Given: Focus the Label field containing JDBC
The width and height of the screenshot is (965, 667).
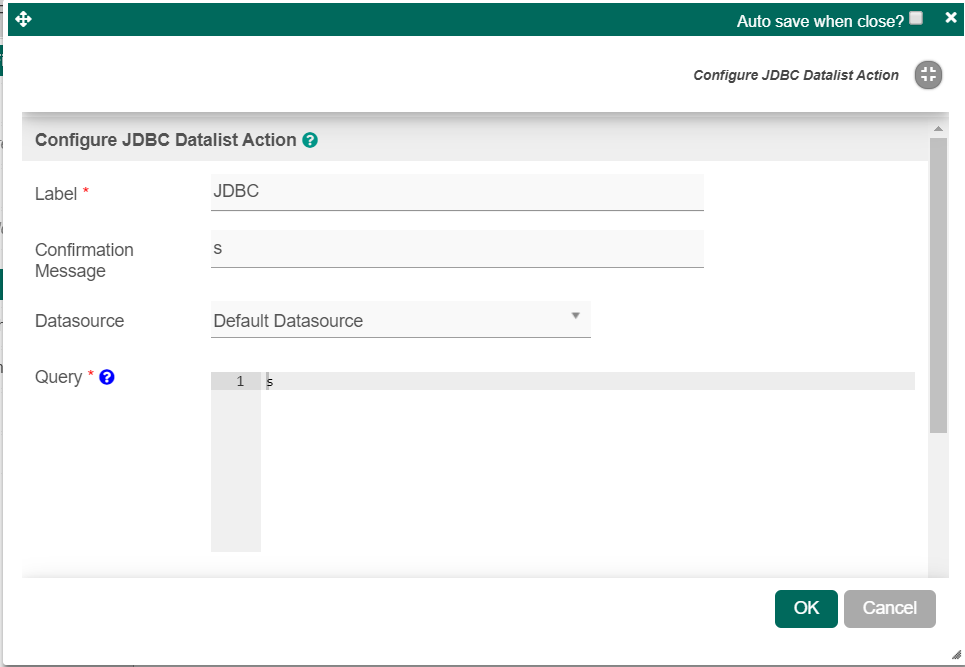Looking at the screenshot, I should point(457,192).
